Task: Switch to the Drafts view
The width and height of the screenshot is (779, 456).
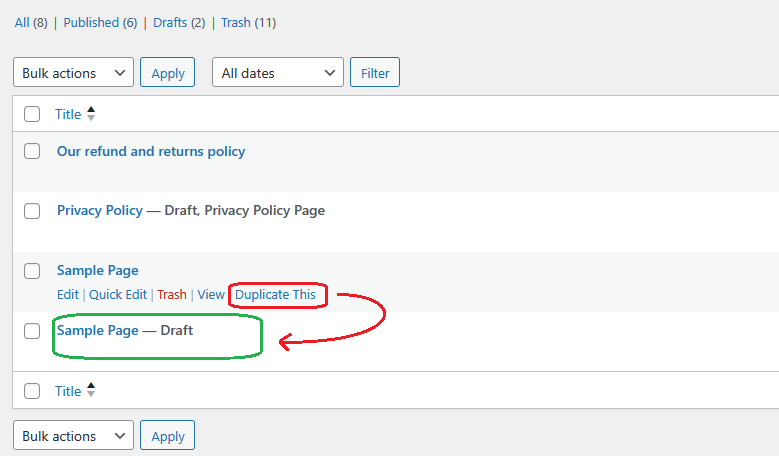Action: pos(170,22)
